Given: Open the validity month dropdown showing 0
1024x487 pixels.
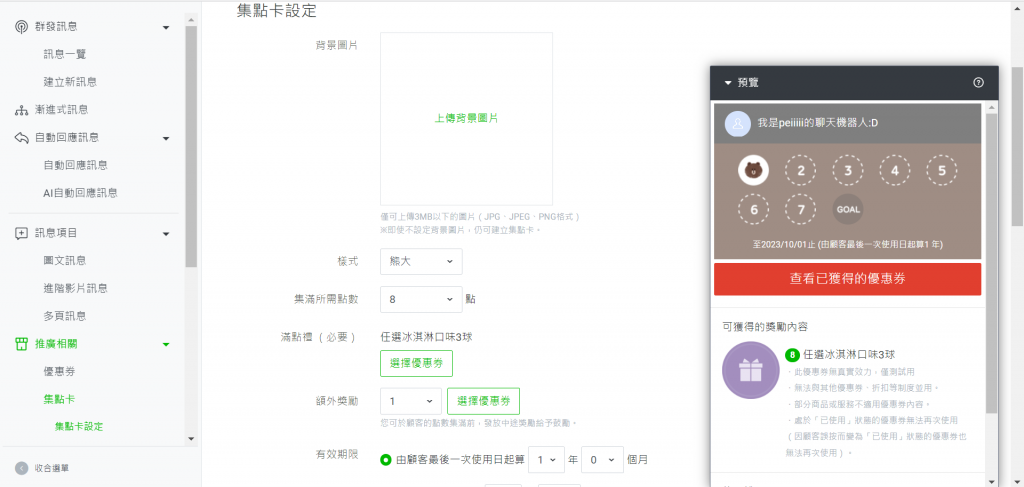Looking at the screenshot, I should click(x=602, y=460).
